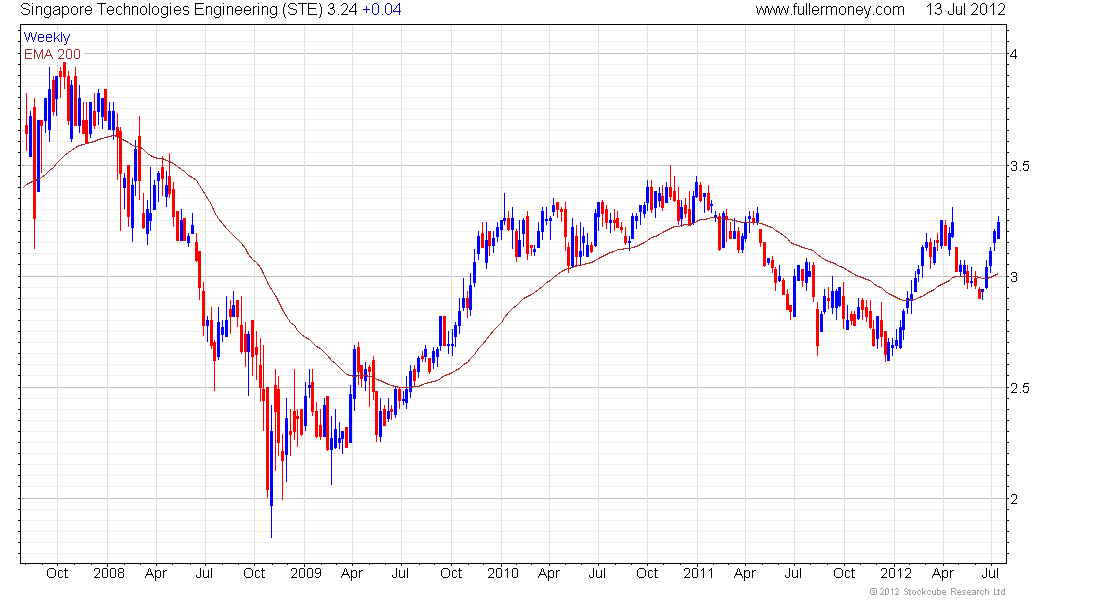Click the '2010' x-axis label
Viewport: 1100px width, 600px height.
pos(503,573)
